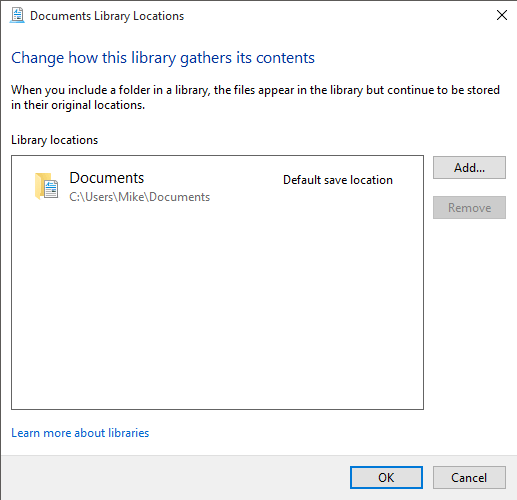Click the greyed-out Remove button
The width and height of the screenshot is (517, 500).
click(469, 208)
